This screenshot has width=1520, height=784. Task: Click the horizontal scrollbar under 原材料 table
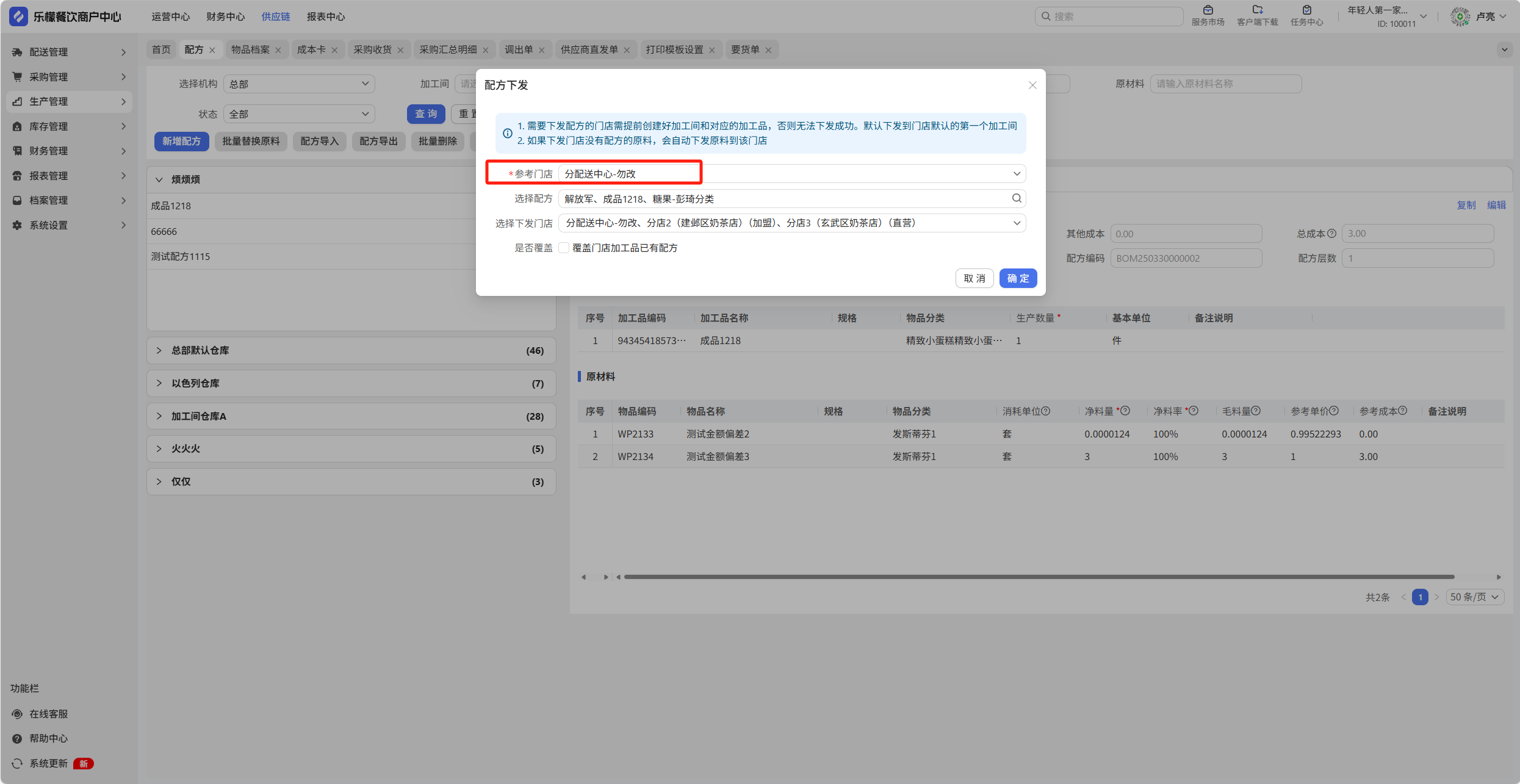pyautogui.click(x=1039, y=577)
